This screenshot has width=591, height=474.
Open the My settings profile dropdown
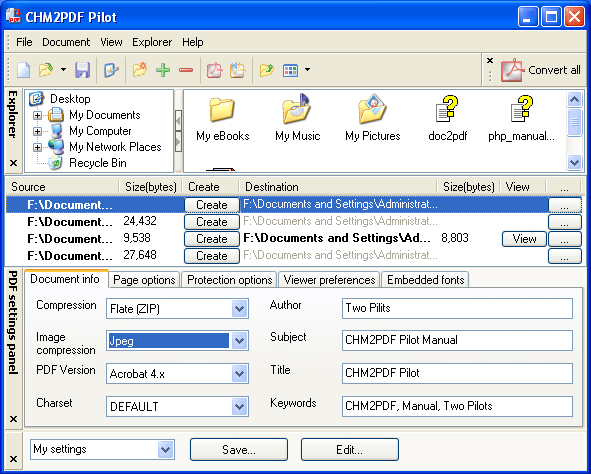click(165, 450)
